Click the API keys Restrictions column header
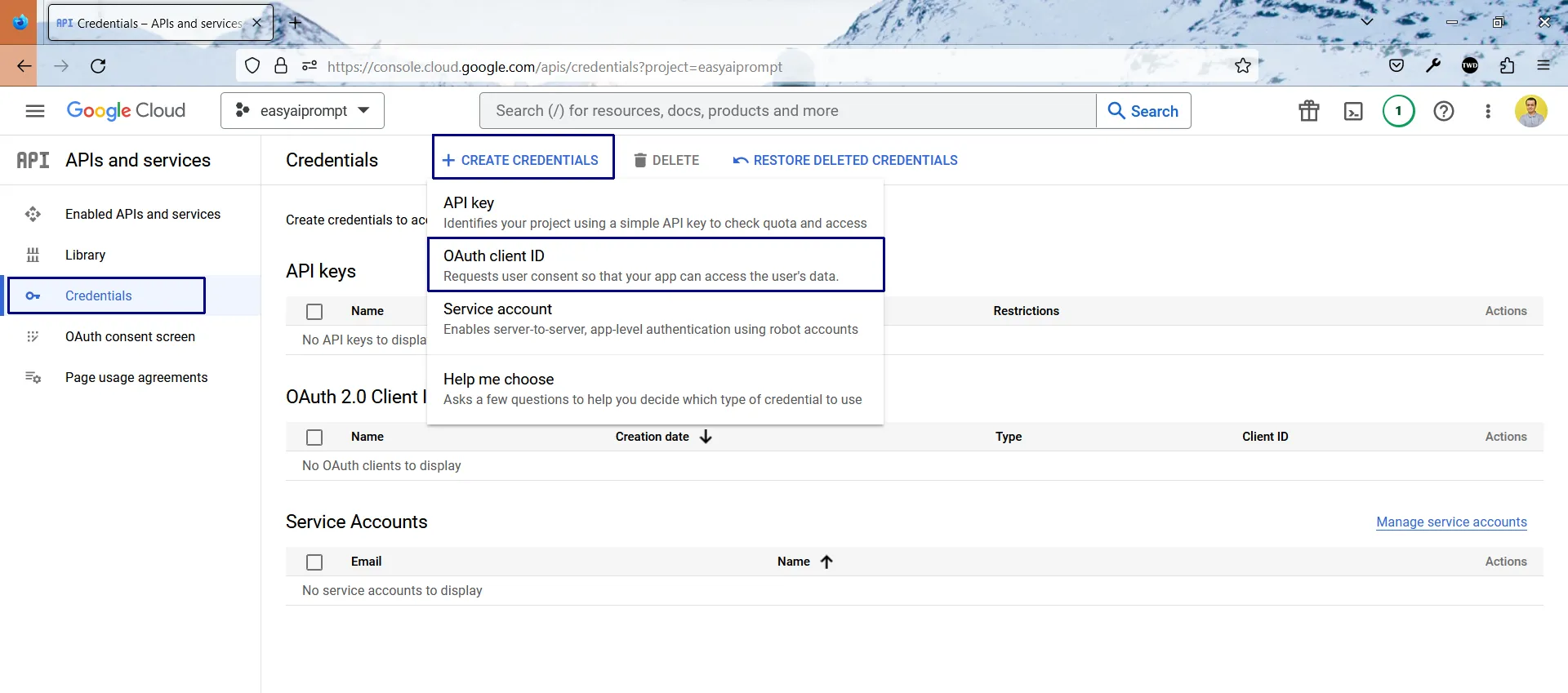 1026,311
